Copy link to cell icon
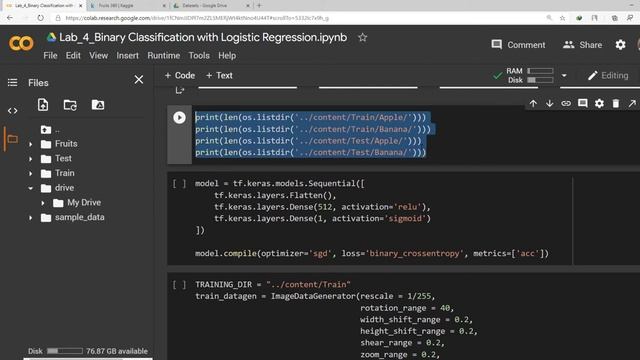Viewport: 640px width, 360px height. click(566, 104)
